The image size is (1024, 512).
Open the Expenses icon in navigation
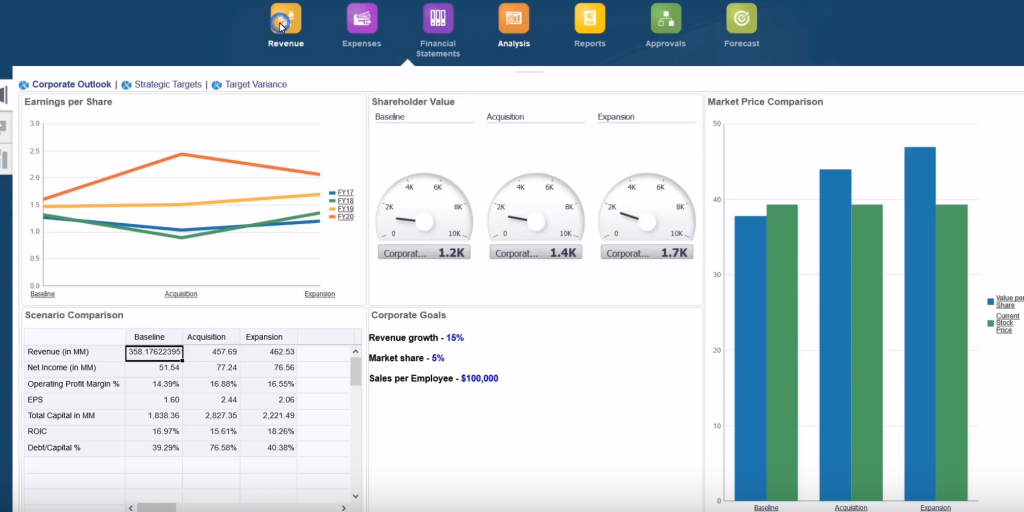click(361, 19)
